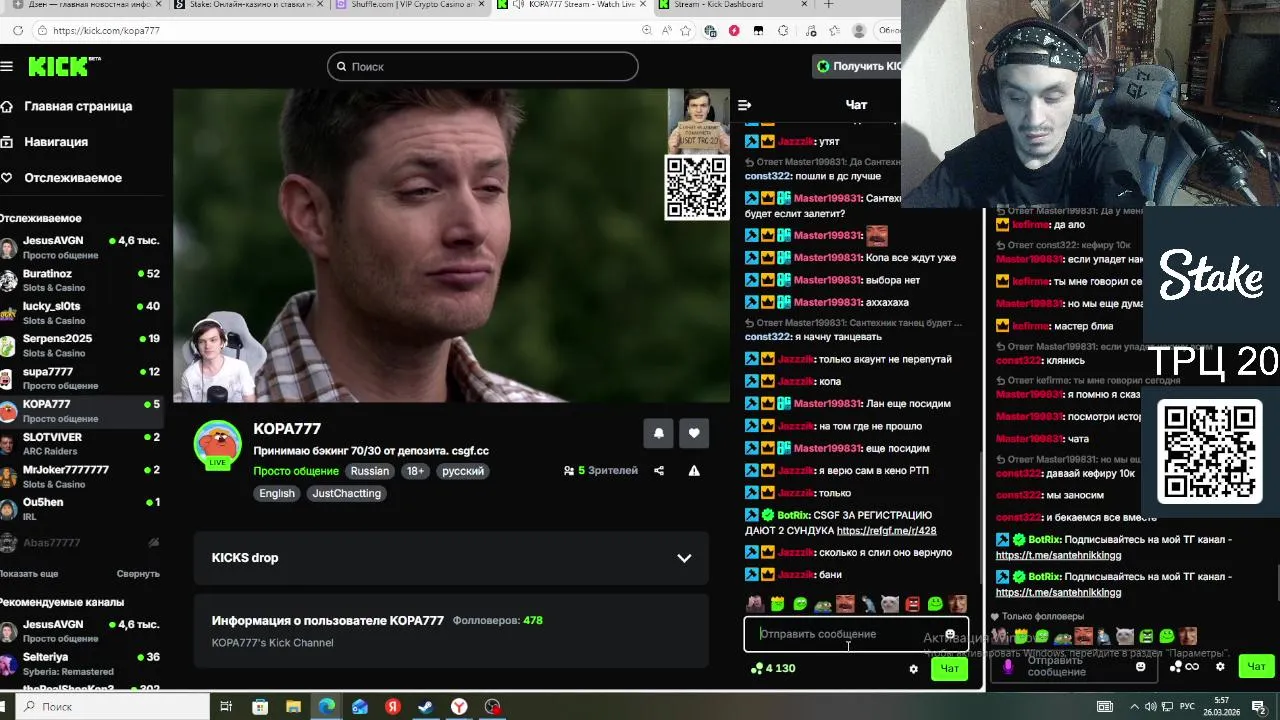Screen dimensions: 1280x720
Task: Open side chat settings gear
Action: click(x=1220, y=666)
